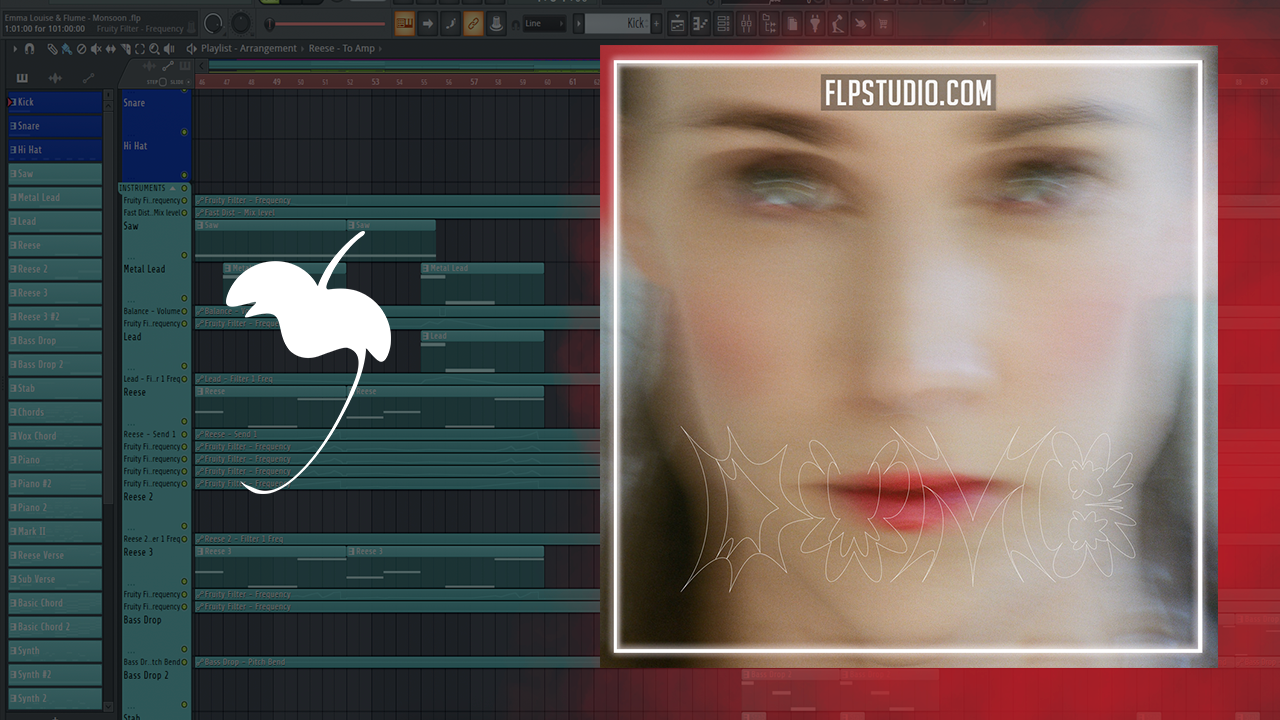Select the Mute tool speaker icon

tap(96, 48)
